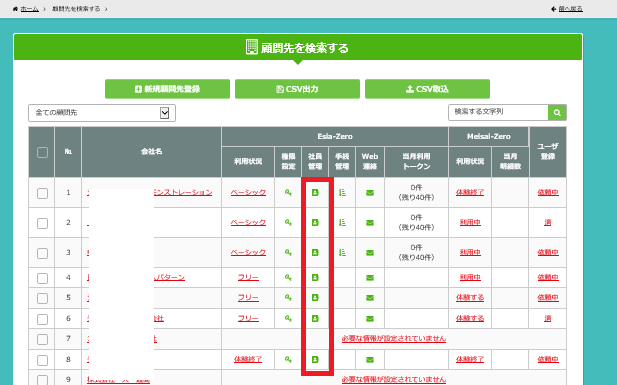
Task: Click 体験する link in row 5
Action: [470, 298]
